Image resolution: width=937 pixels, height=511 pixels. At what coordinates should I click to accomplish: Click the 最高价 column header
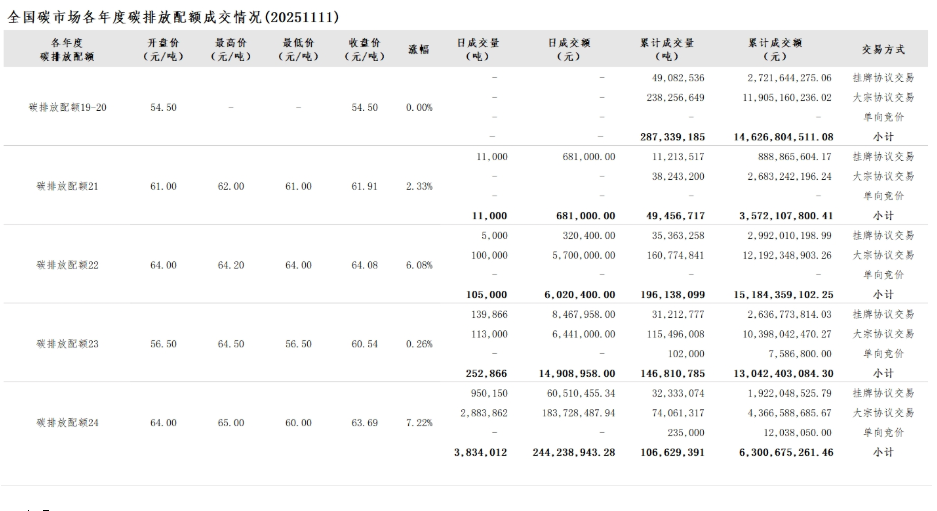point(231,49)
